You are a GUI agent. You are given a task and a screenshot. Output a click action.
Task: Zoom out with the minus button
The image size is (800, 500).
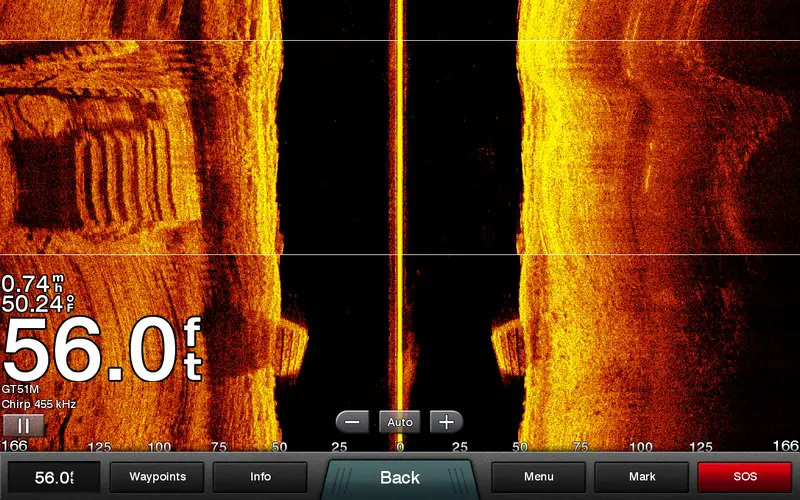tap(352, 422)
